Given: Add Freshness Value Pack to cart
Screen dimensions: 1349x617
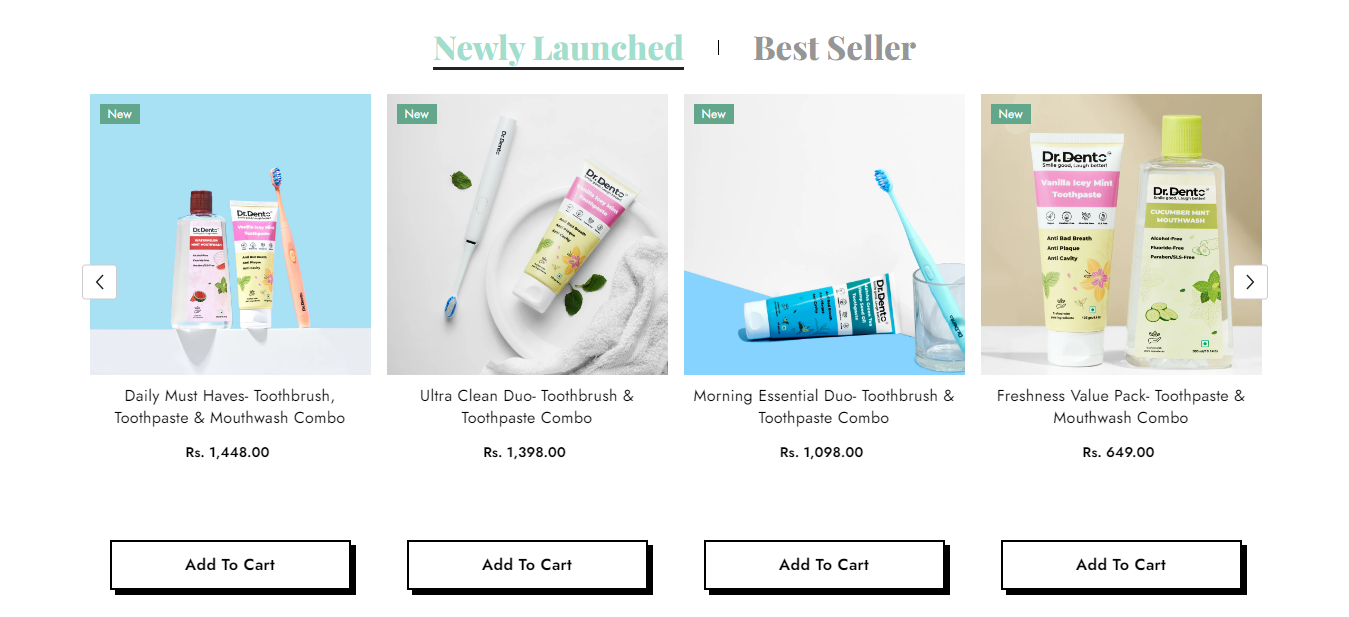Looking at the screenshot, I should [x=1121, y=565].
